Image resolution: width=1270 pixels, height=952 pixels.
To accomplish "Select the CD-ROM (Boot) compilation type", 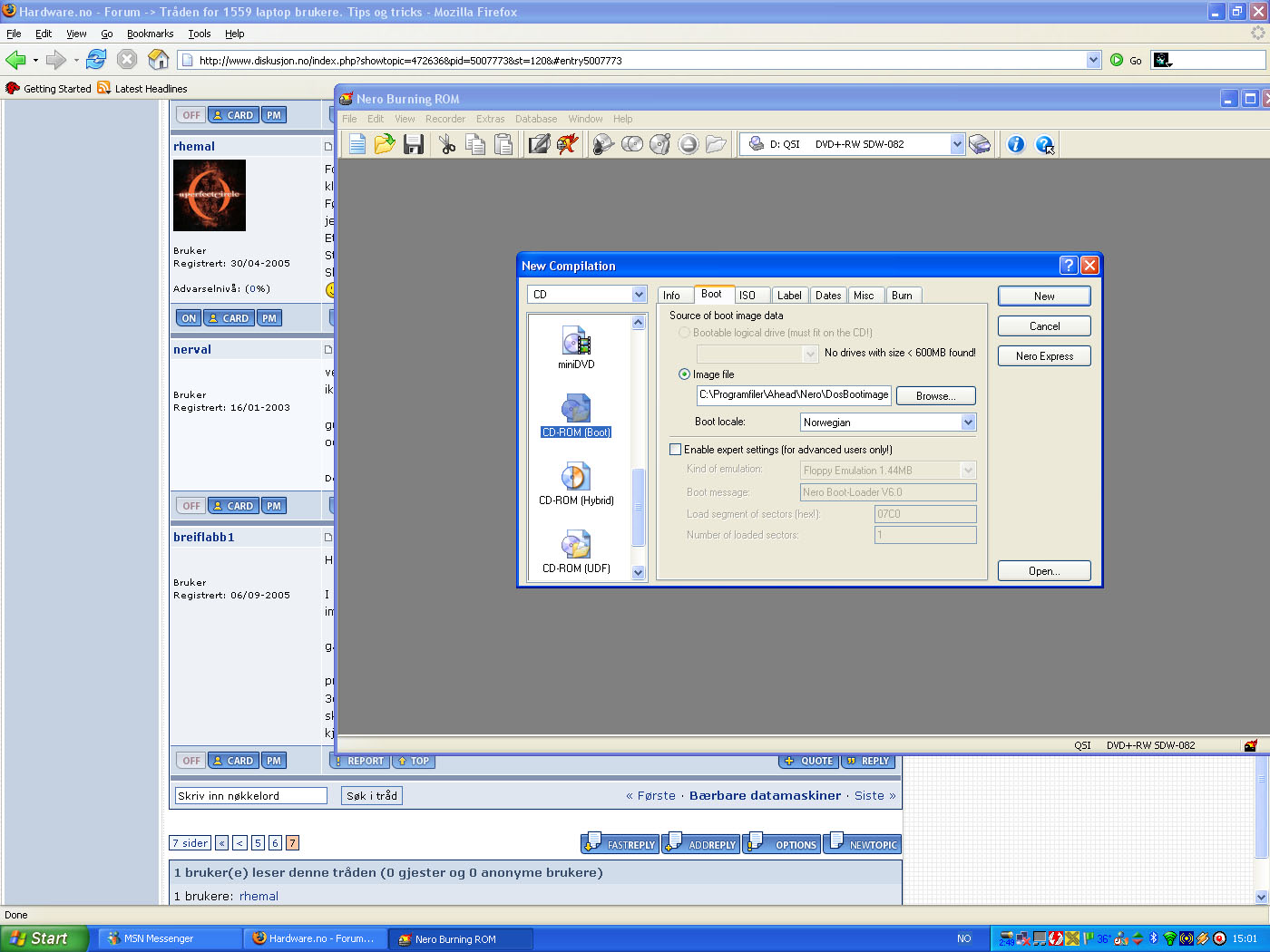I will 576,416.
